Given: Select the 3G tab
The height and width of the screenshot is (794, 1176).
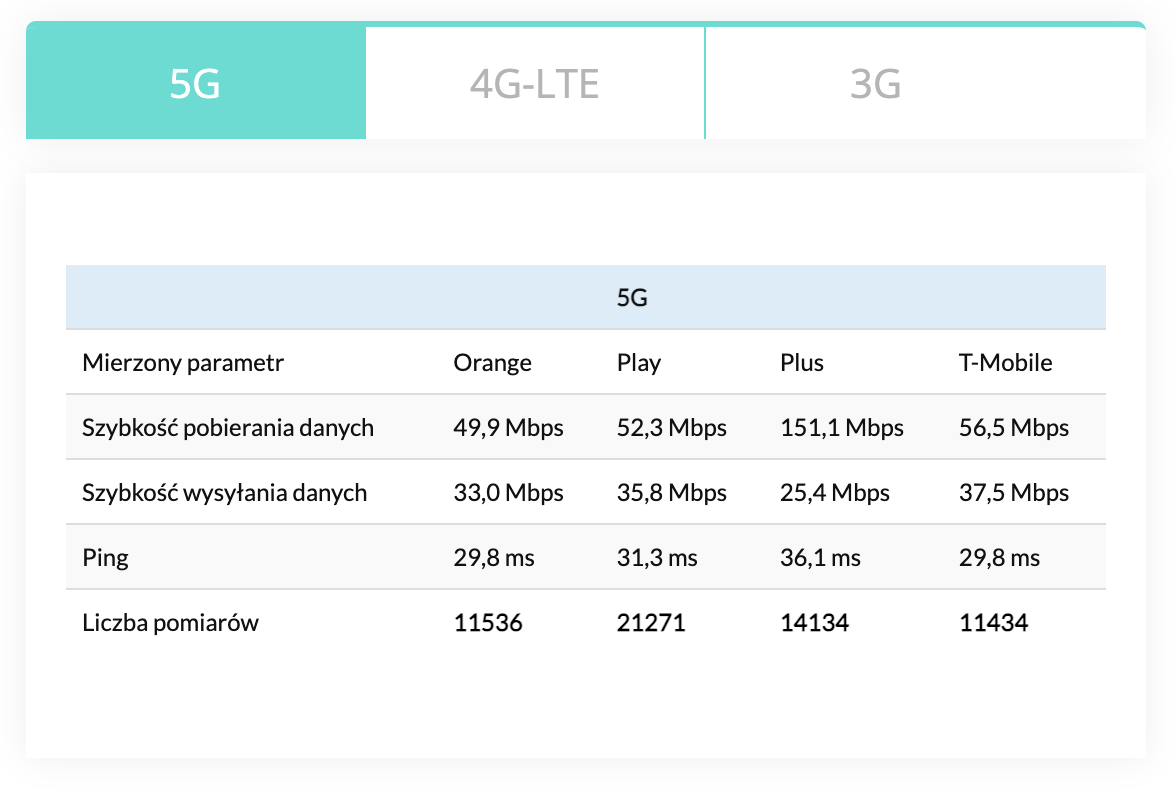Looking at the screenshot, I should click(x=875, y=84).
